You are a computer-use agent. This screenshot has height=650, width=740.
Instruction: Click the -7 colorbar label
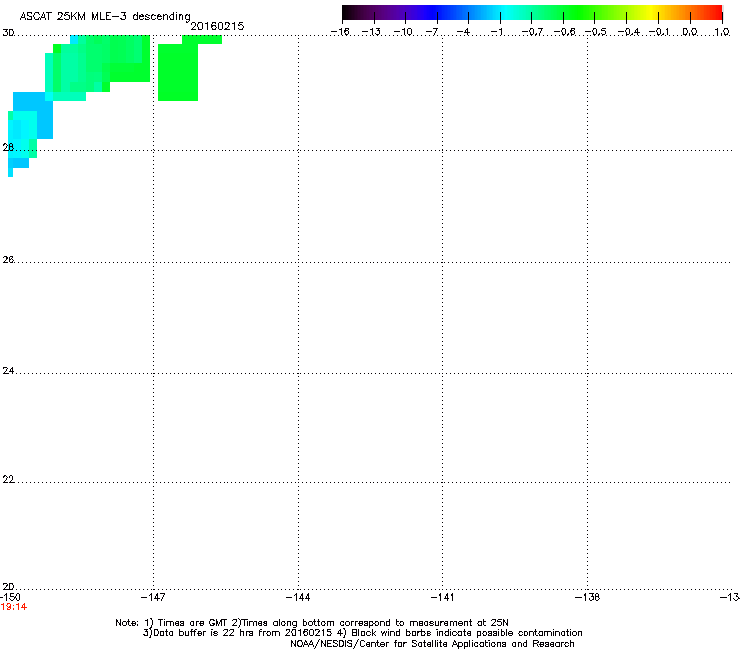click(x=432, y=32)
